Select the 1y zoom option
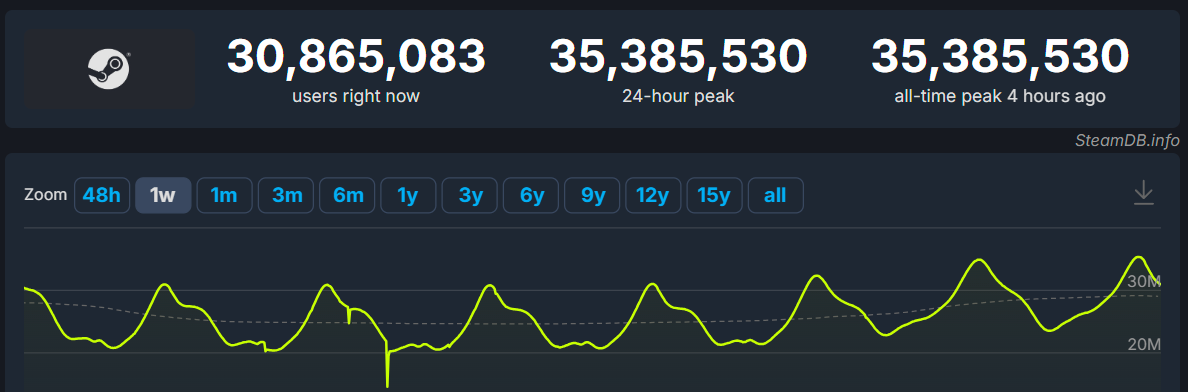The width and height of the screenshot is (1188, 392). tap(408, 196)
